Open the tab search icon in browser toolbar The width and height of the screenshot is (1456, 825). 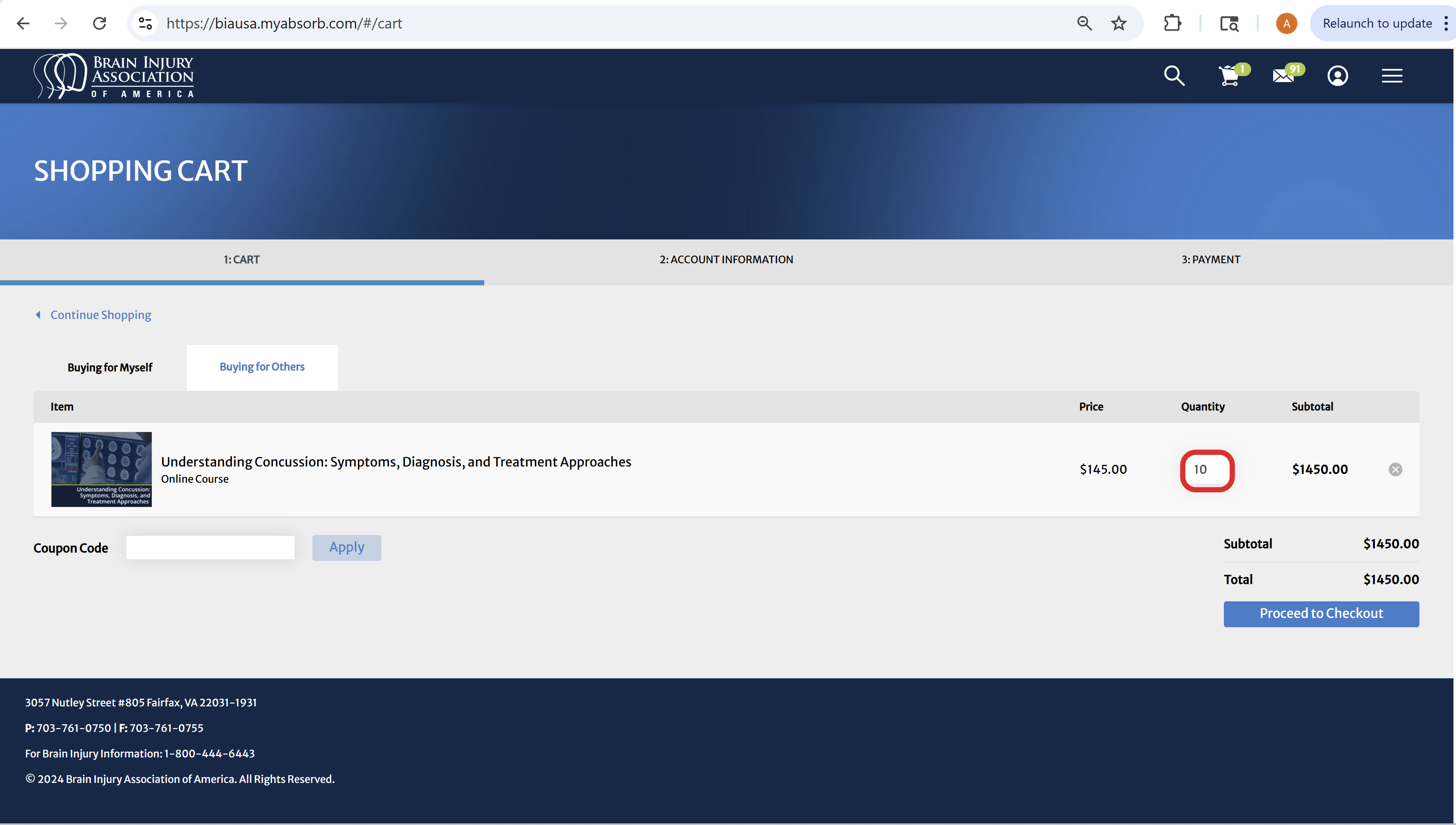[1229, 23]
